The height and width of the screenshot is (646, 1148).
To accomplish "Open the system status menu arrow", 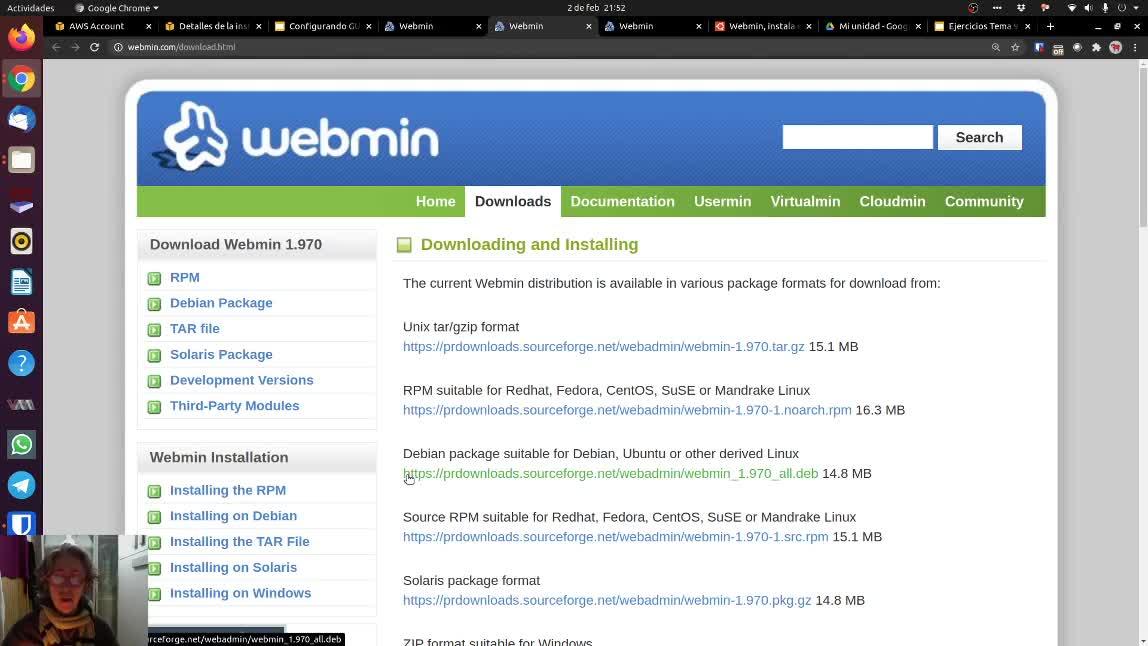I will click(x=1136, y=8).
